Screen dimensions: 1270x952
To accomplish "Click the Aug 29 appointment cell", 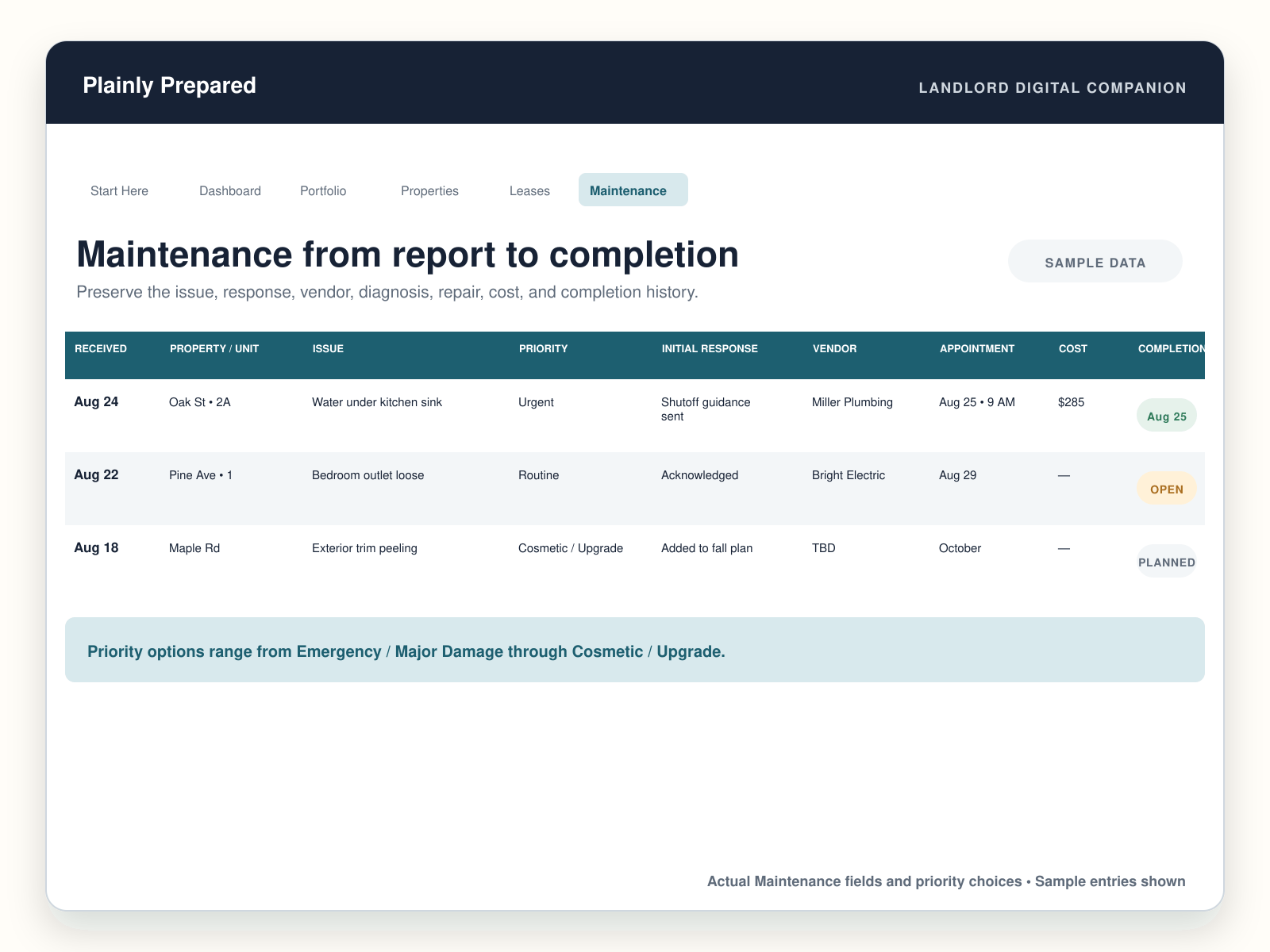I will coord(958,475).
